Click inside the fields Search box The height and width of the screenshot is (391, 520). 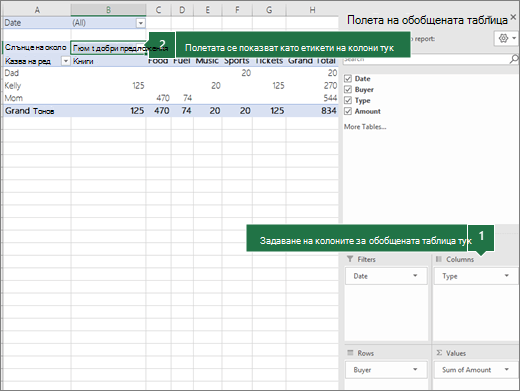click(x=427, y=59)
